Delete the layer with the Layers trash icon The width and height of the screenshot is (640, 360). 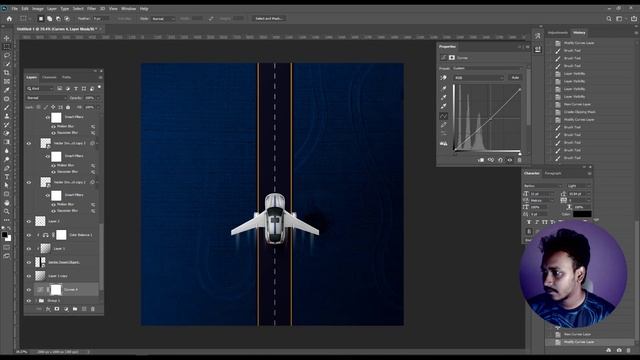pyautogui.click(x=93, y=309)
